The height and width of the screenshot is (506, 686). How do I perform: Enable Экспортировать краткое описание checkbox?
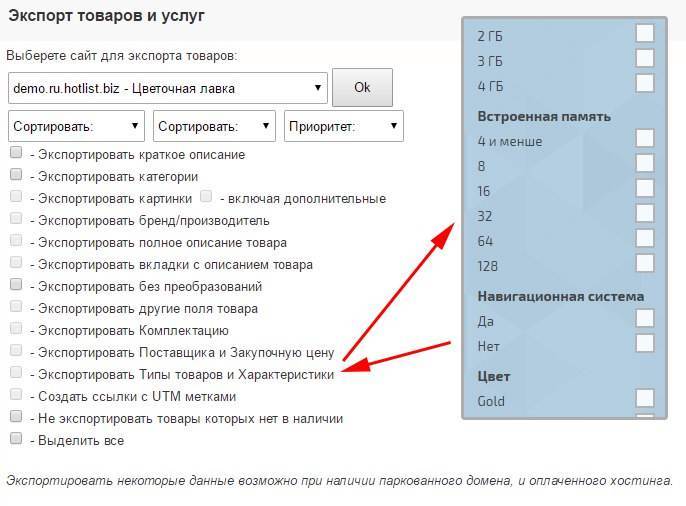(16, 154)
